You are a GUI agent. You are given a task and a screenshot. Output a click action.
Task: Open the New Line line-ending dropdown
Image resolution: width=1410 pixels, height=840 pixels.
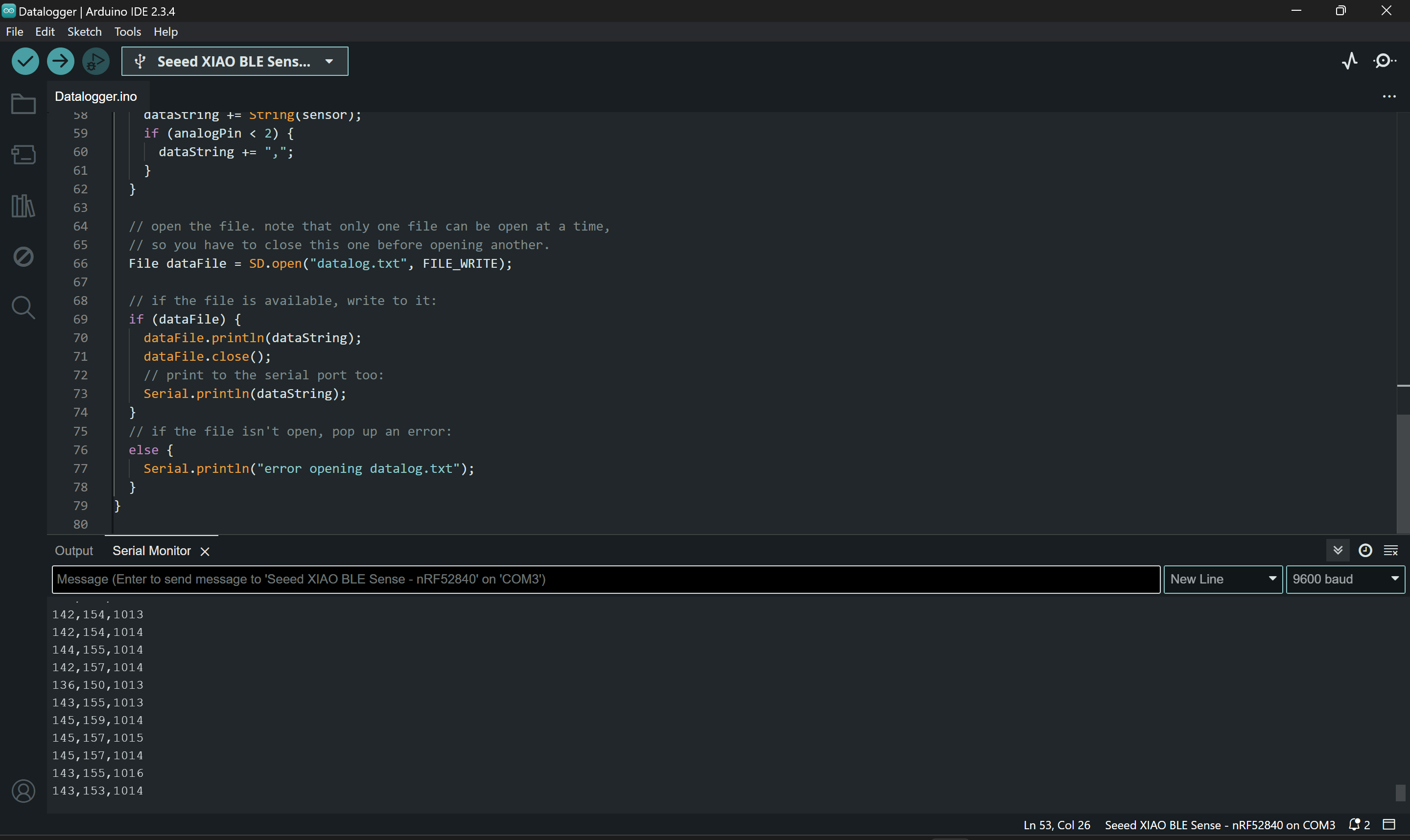click(1223, 579)
